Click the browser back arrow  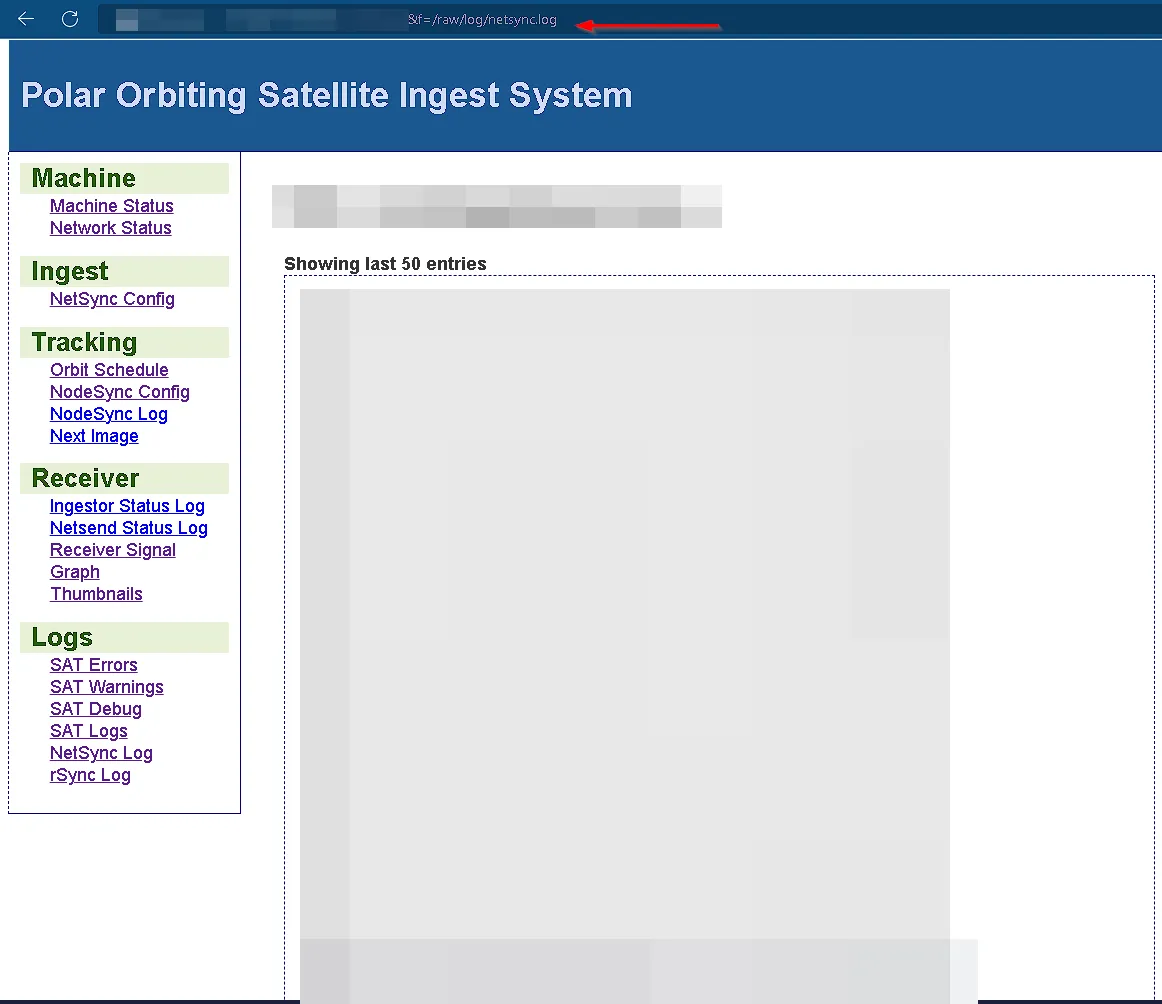[x=26, y=19]
